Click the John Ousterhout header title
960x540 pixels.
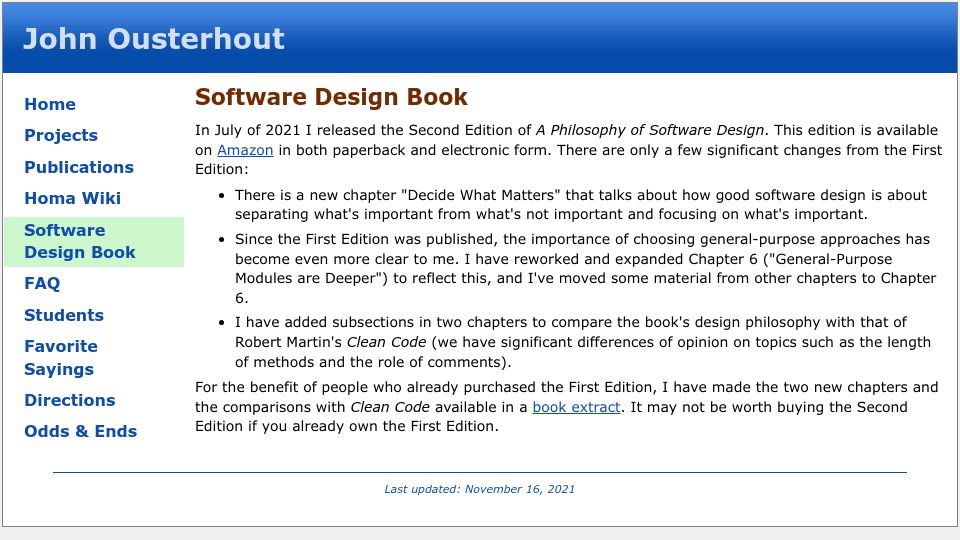point(154,39)
